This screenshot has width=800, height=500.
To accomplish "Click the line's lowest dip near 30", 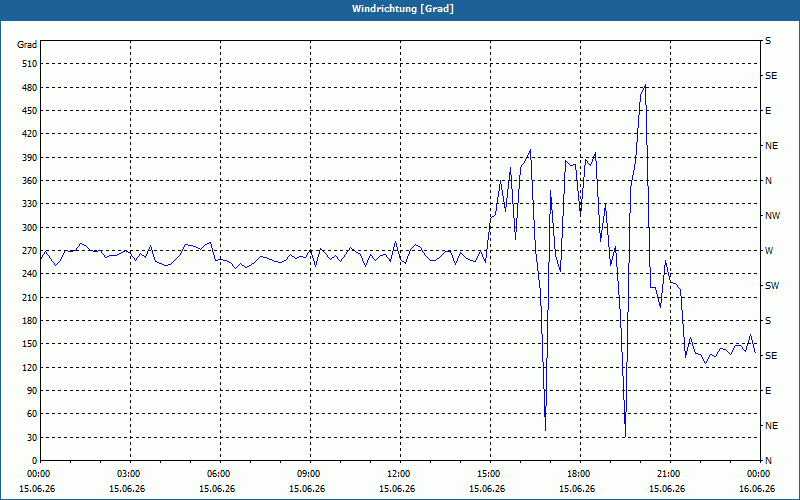I will pyautogui.click(x=626, y=436).
